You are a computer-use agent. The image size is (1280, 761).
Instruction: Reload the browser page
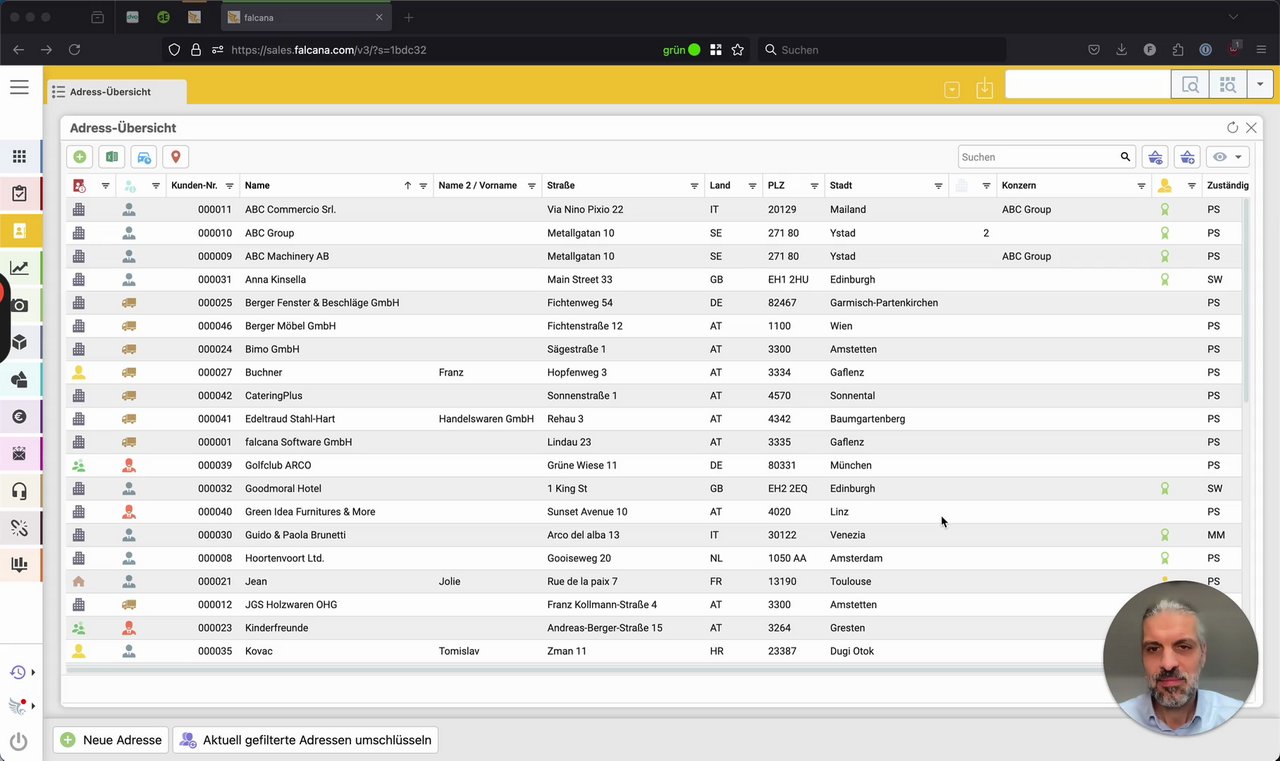point(74,49)
